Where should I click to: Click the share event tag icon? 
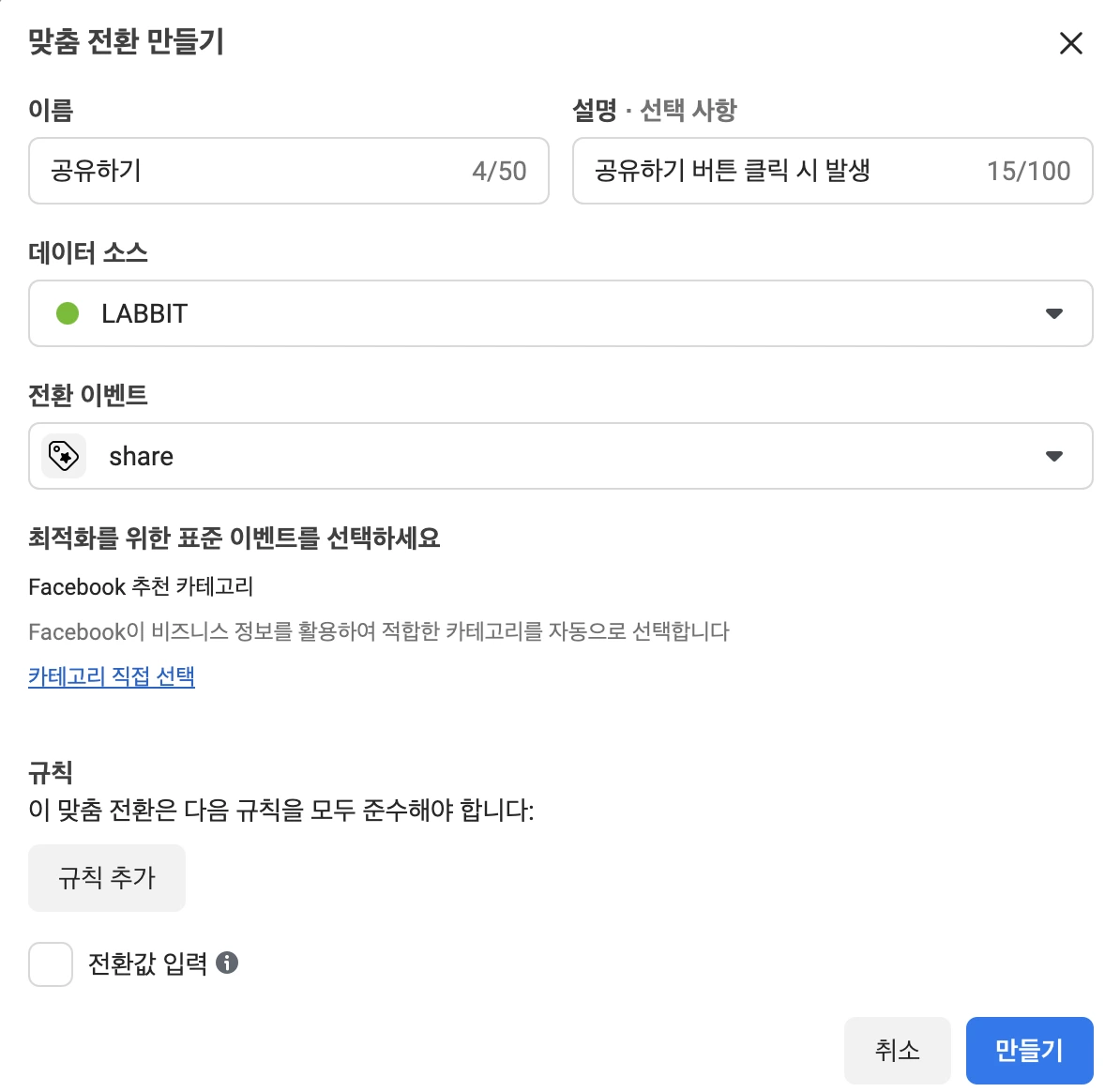pyautogui.click(x=64, y=456)
